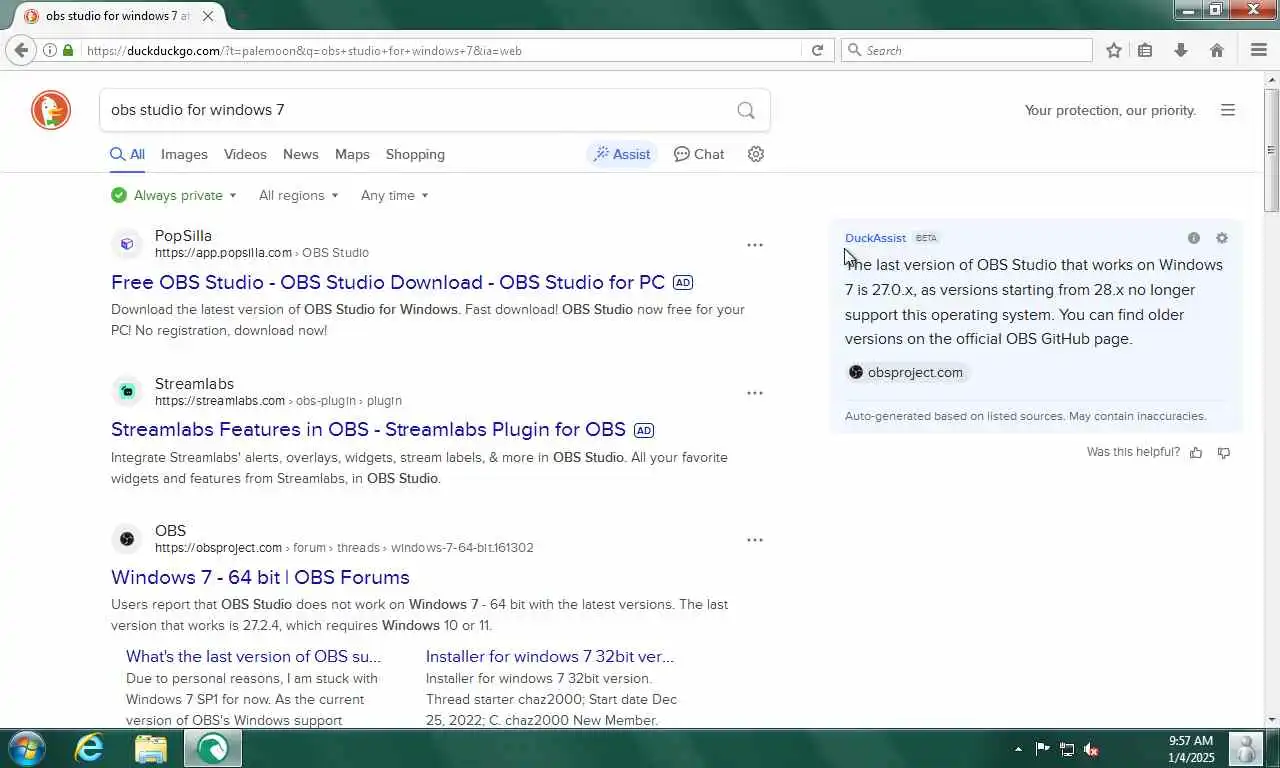Image resolution: width=1280 pixels, height=768 pixels.
Task: Click the vertical page scrollbar thumb
Action: [x=1271, y=150]
